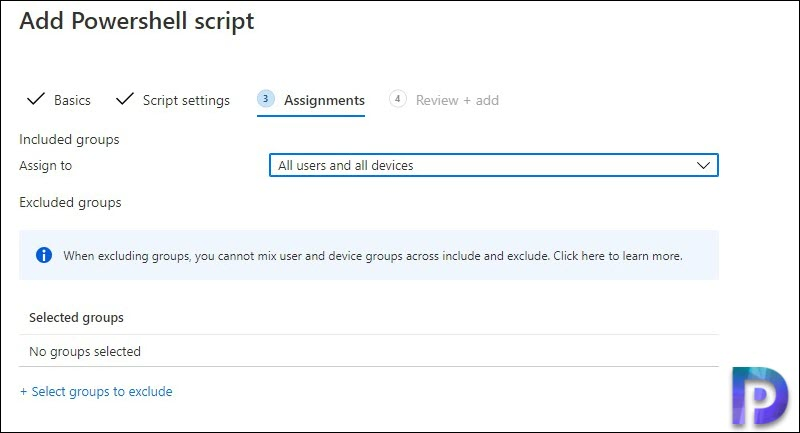This screenshot has height=433, width=800.
Task: Open the All users and all devices combo box
Action: pos(493,165)
